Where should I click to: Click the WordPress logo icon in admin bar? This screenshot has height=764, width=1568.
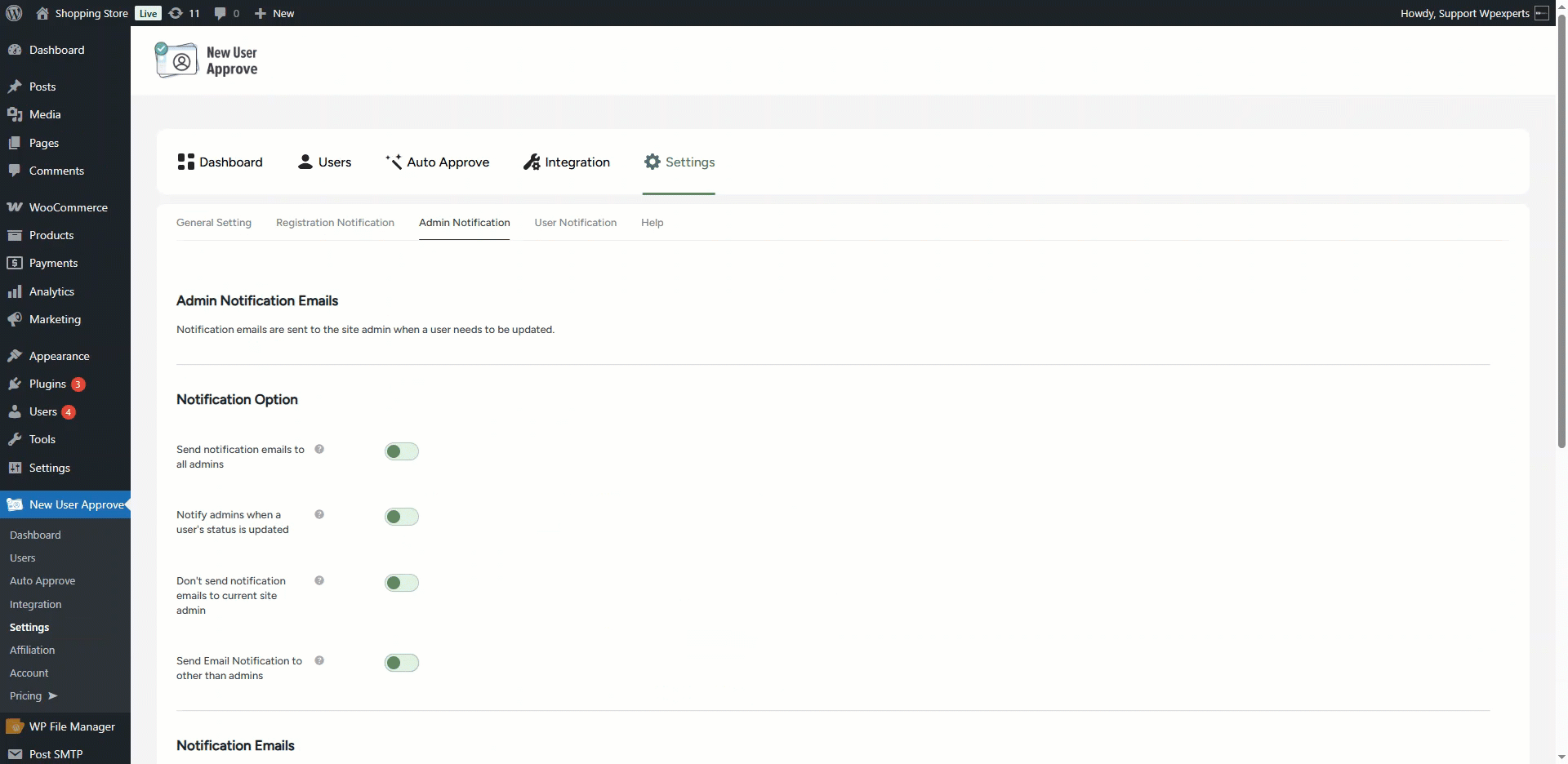tap(14, 13)
